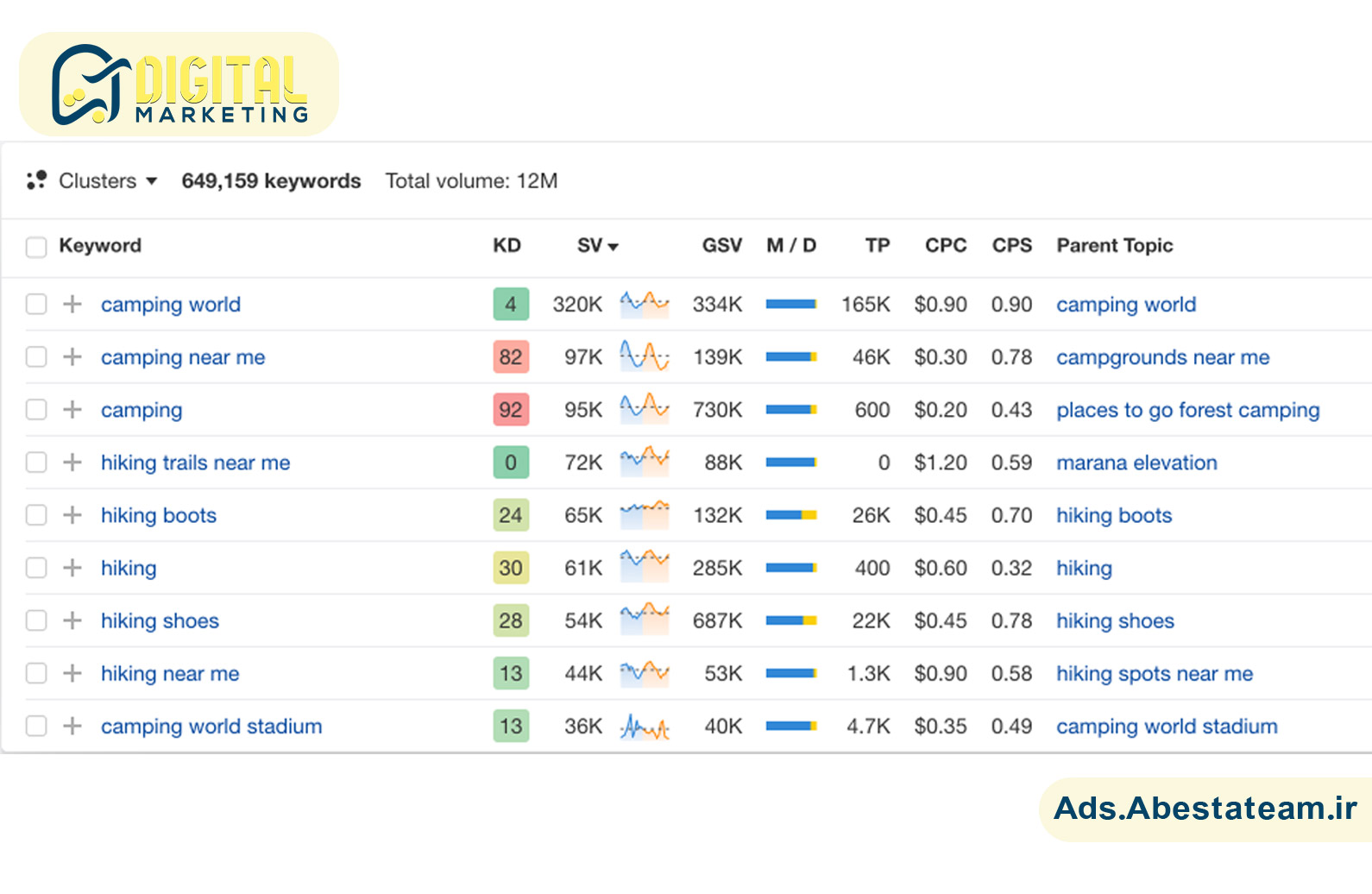Click the CPC column header
This screenshot has height=894, width=1372.
click(x=946, y=245)
